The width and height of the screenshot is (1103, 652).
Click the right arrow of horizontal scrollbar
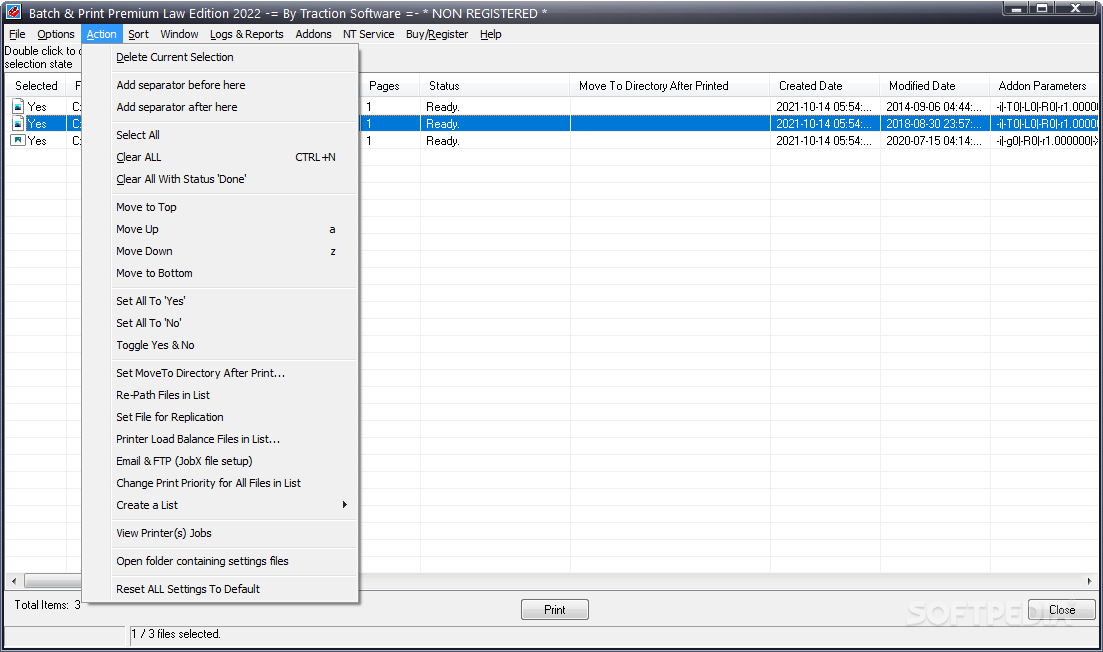[1089, 581]
